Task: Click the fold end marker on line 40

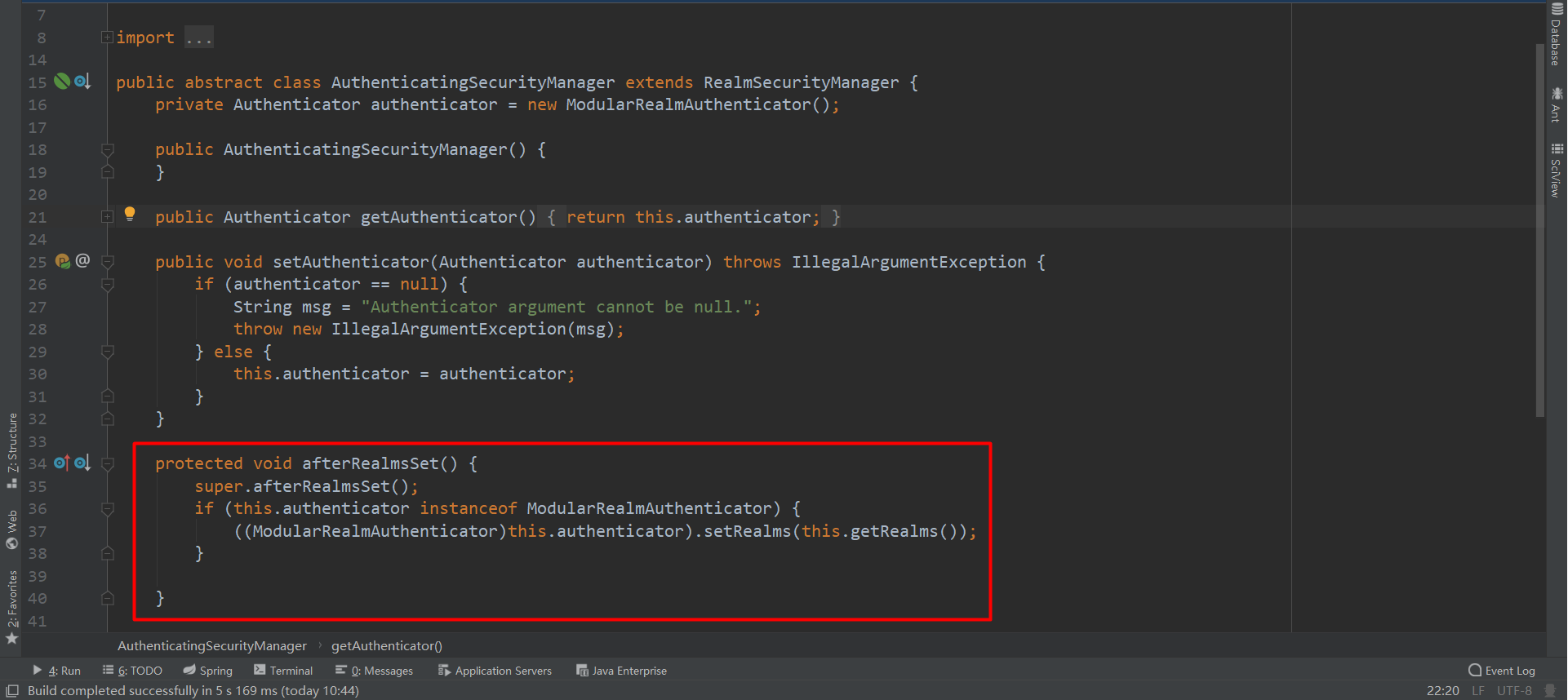Action: tap(107, 598)
